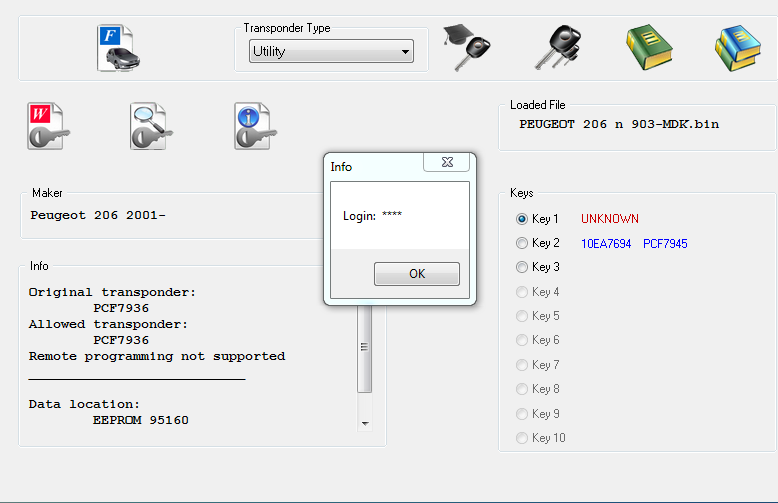This screenshot has height=503, width=778.
Task: Click the key info icon
Action: click(255, 126)
